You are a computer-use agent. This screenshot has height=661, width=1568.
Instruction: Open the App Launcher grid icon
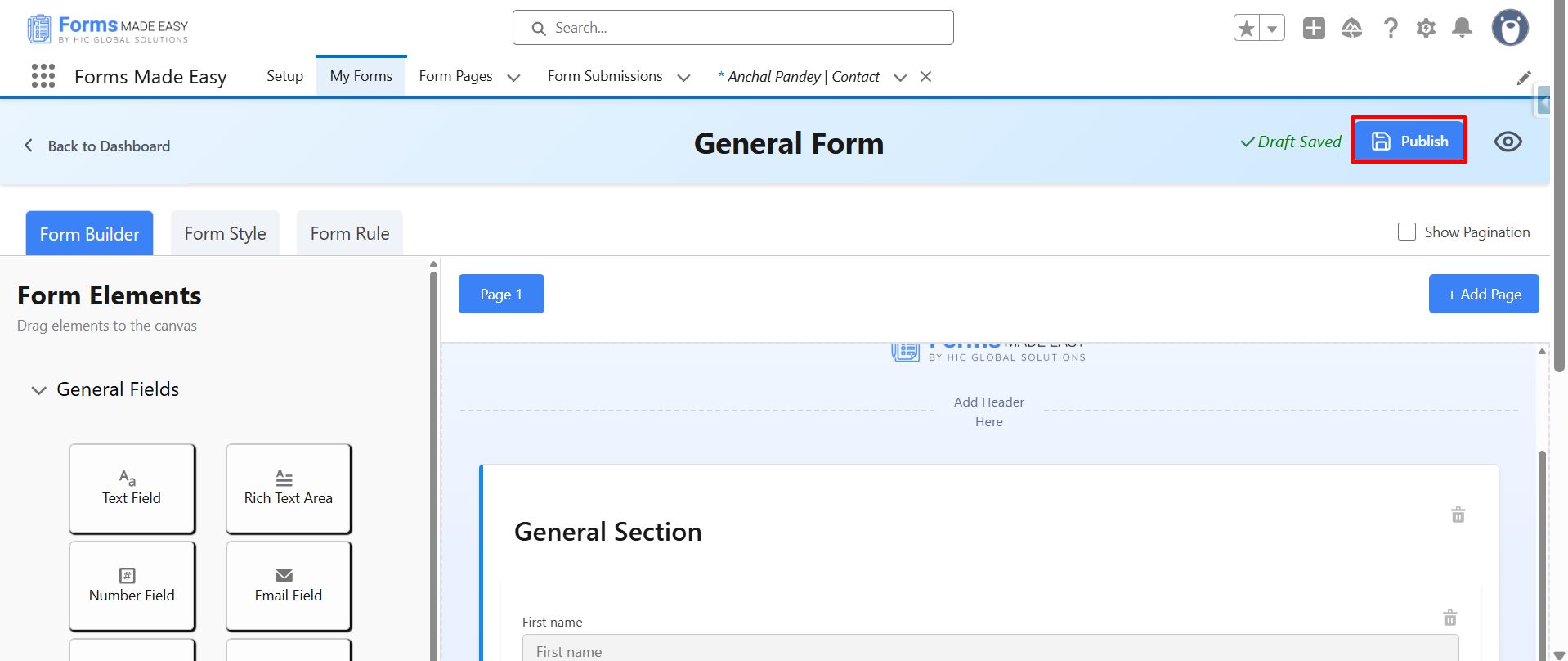43,76
